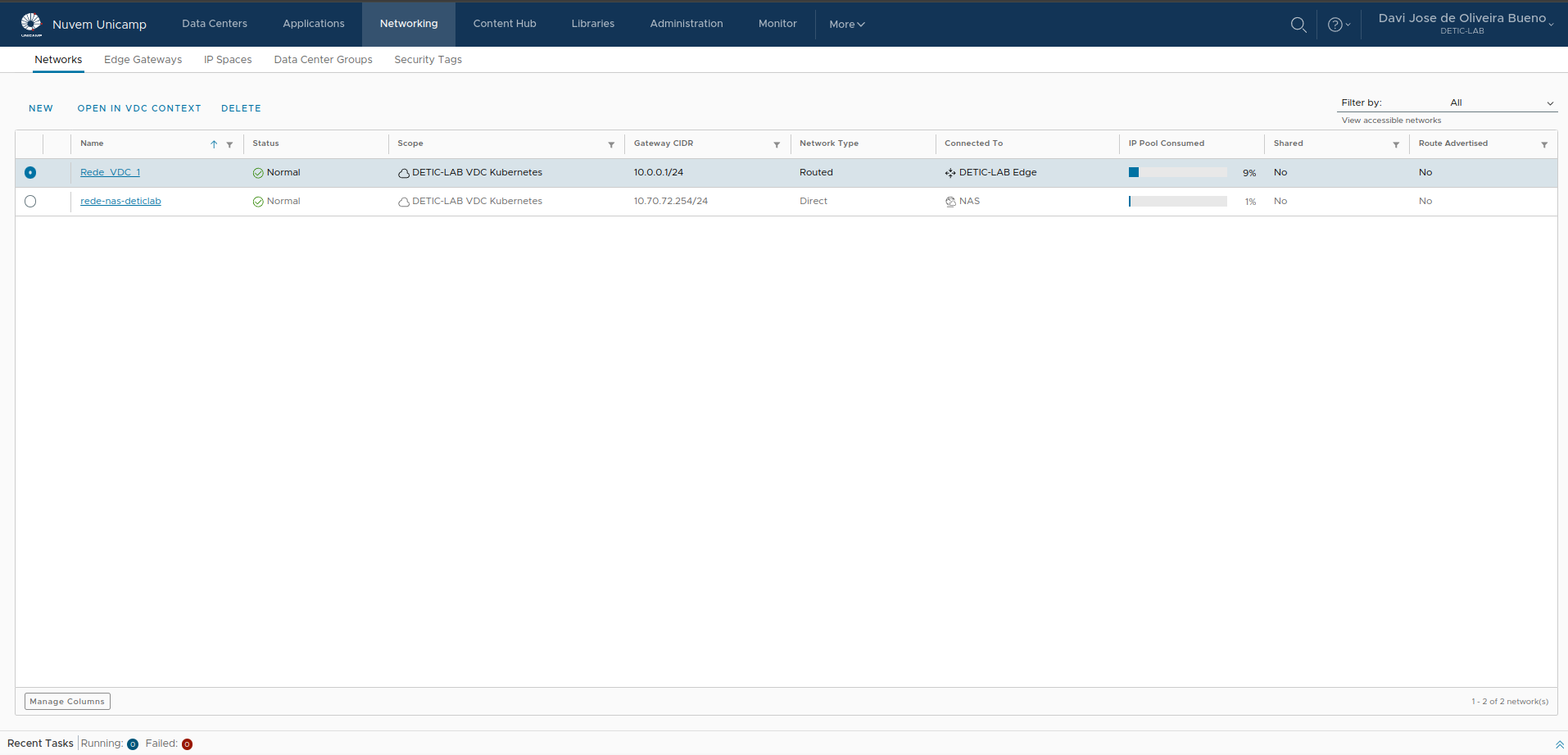
Task: Open the Name column filter icon
Action: click(229, 144)
